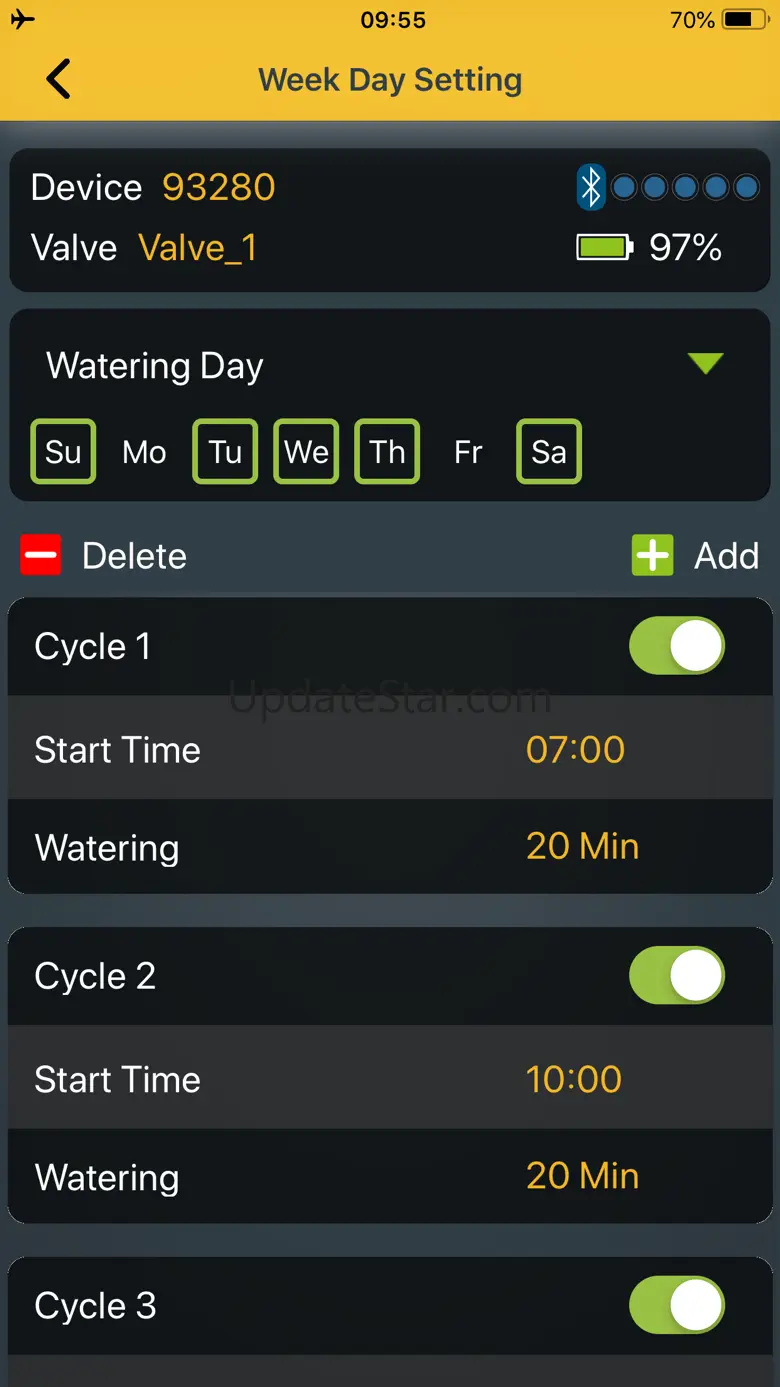
Task: Tap the airplane mode status icon
Action: [x=22, y=20]
